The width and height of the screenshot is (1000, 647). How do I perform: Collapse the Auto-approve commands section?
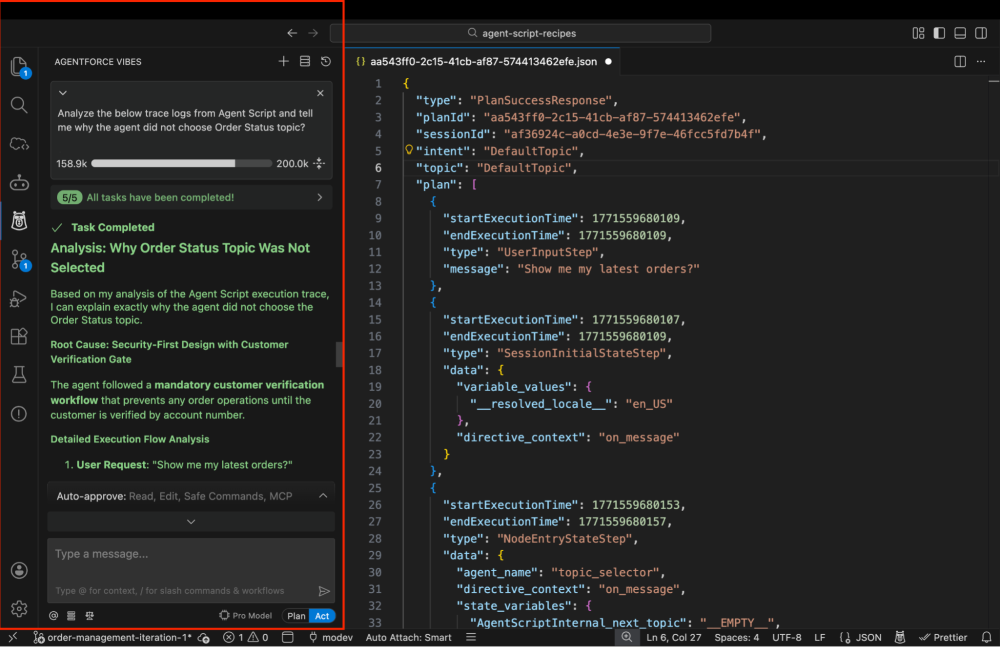coord(322,495)
